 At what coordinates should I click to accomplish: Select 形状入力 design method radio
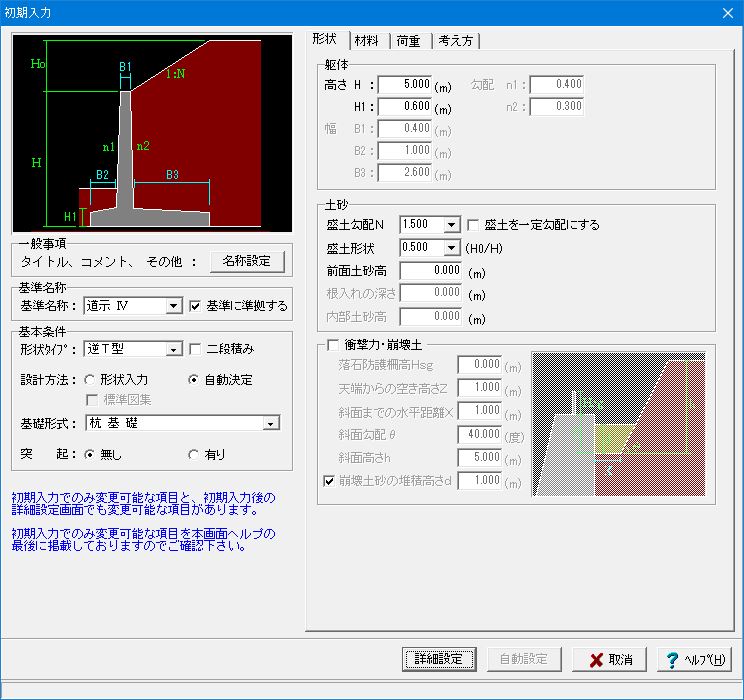(89, 380)
